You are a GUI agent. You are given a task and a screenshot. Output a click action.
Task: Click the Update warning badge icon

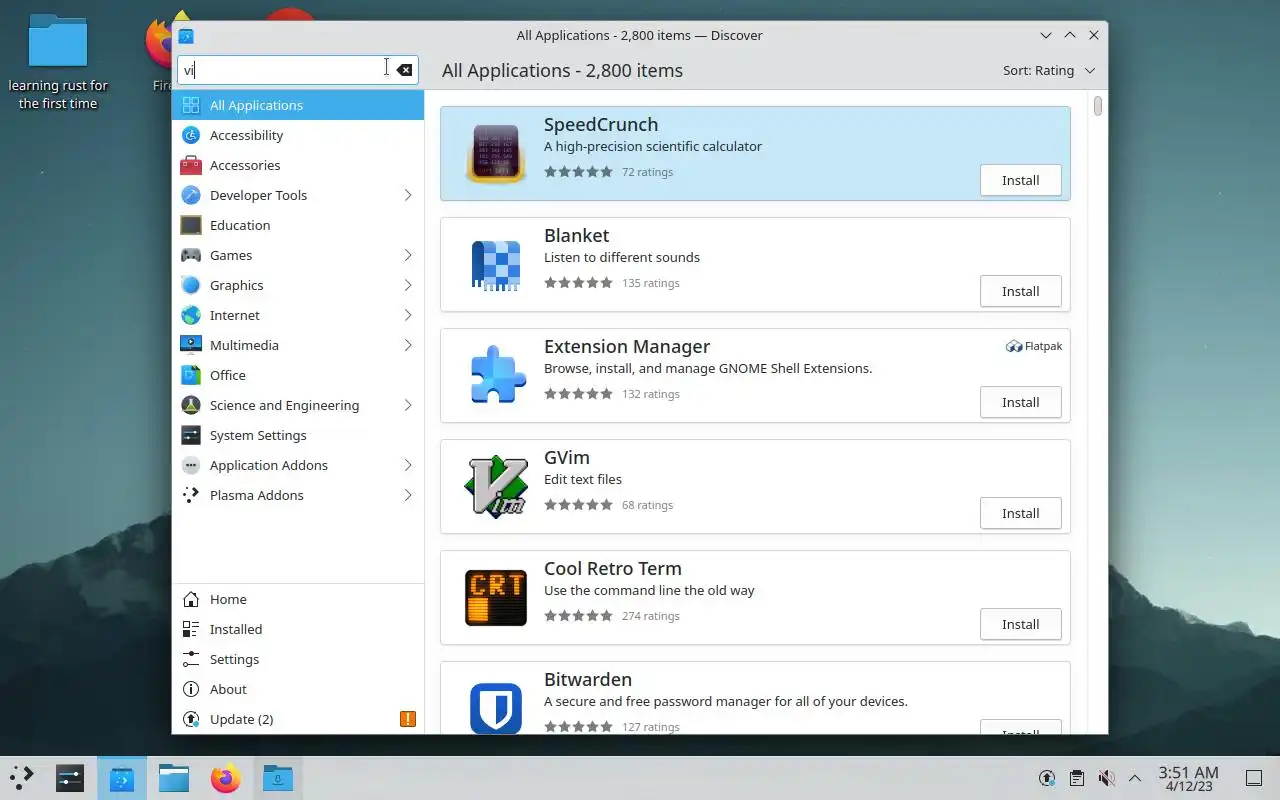[x=407, y=719]
